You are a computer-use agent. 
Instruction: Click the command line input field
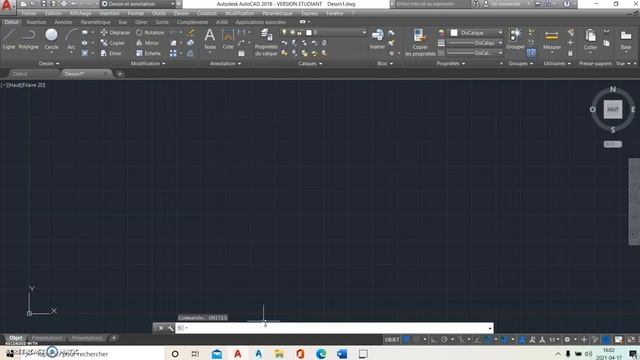tap(334, 328)
